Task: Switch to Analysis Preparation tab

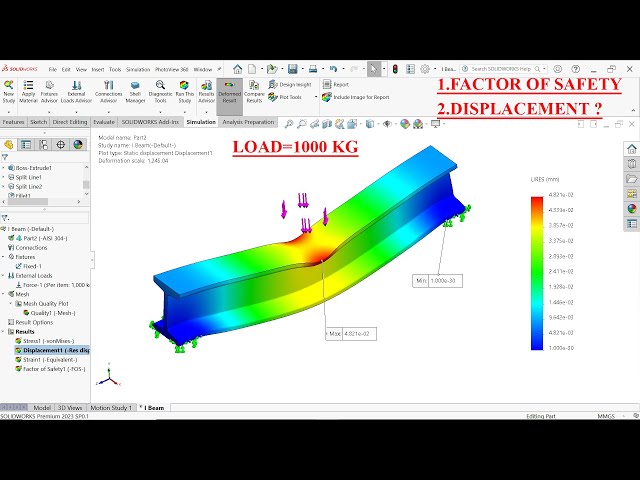Action: 248,122
